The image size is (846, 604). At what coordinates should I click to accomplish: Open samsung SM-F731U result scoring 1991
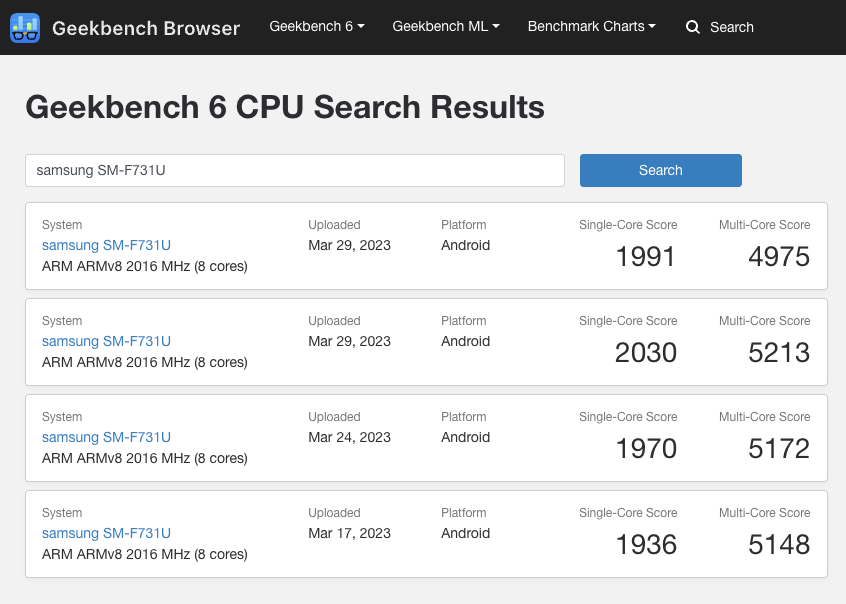[106, 245]
